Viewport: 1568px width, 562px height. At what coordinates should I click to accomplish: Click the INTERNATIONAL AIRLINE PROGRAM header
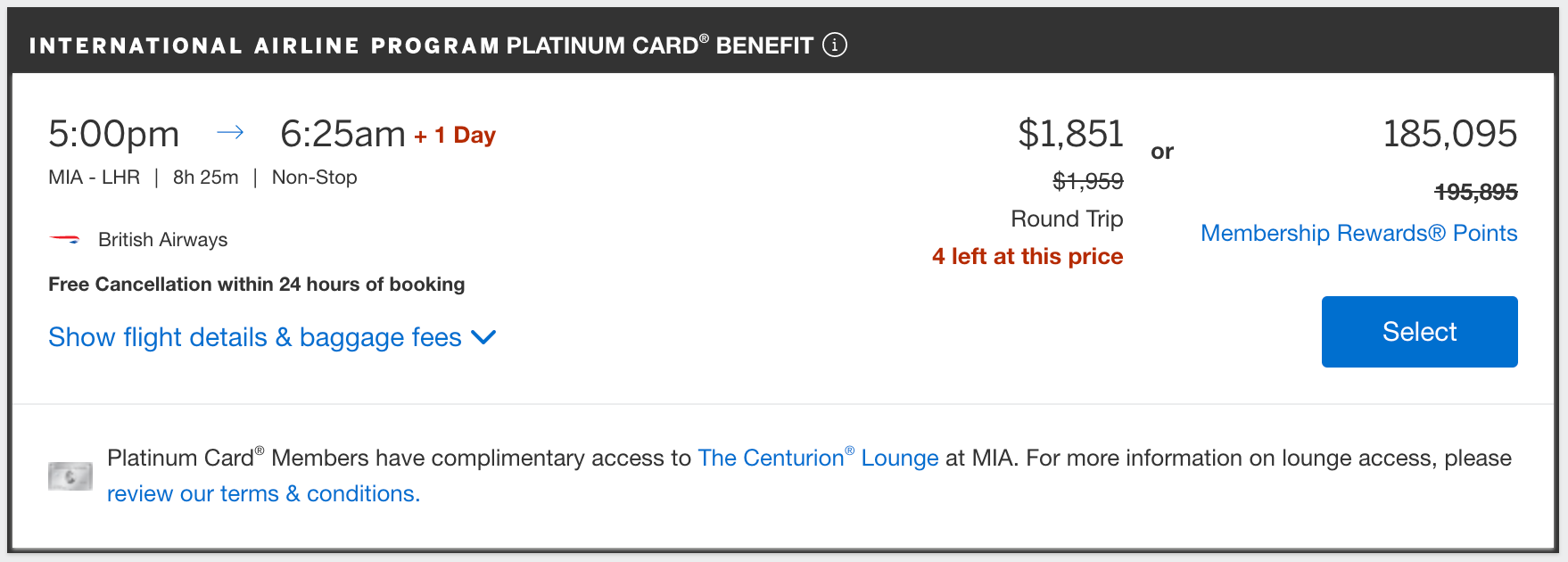[262, 44]
